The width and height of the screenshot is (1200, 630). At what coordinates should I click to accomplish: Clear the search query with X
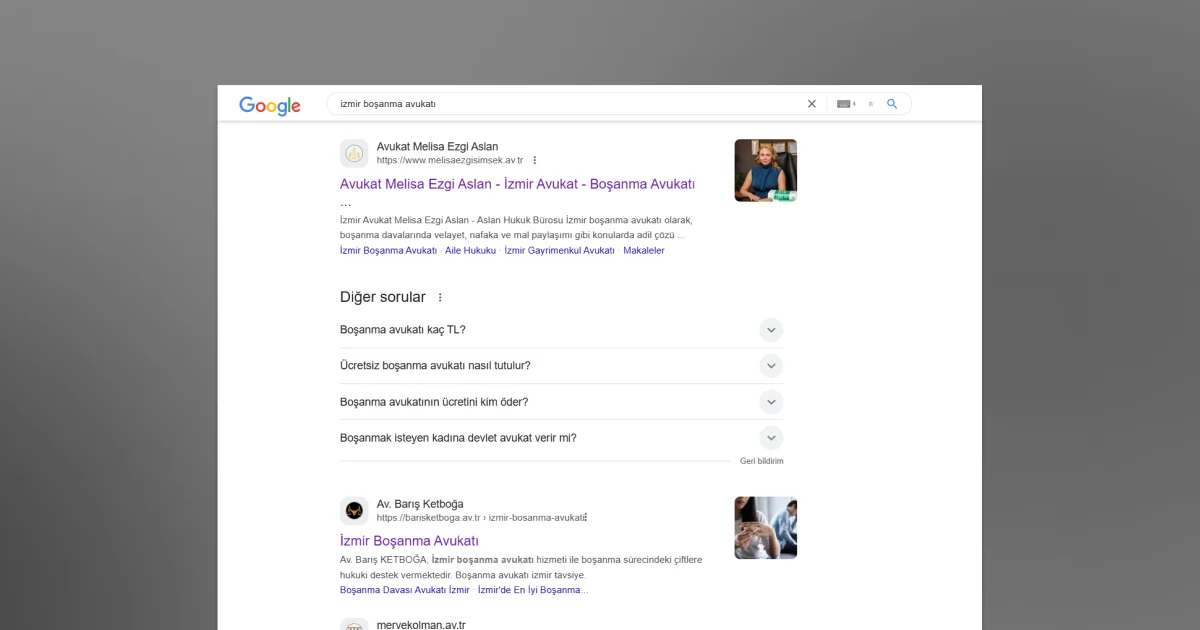(812, 104)
